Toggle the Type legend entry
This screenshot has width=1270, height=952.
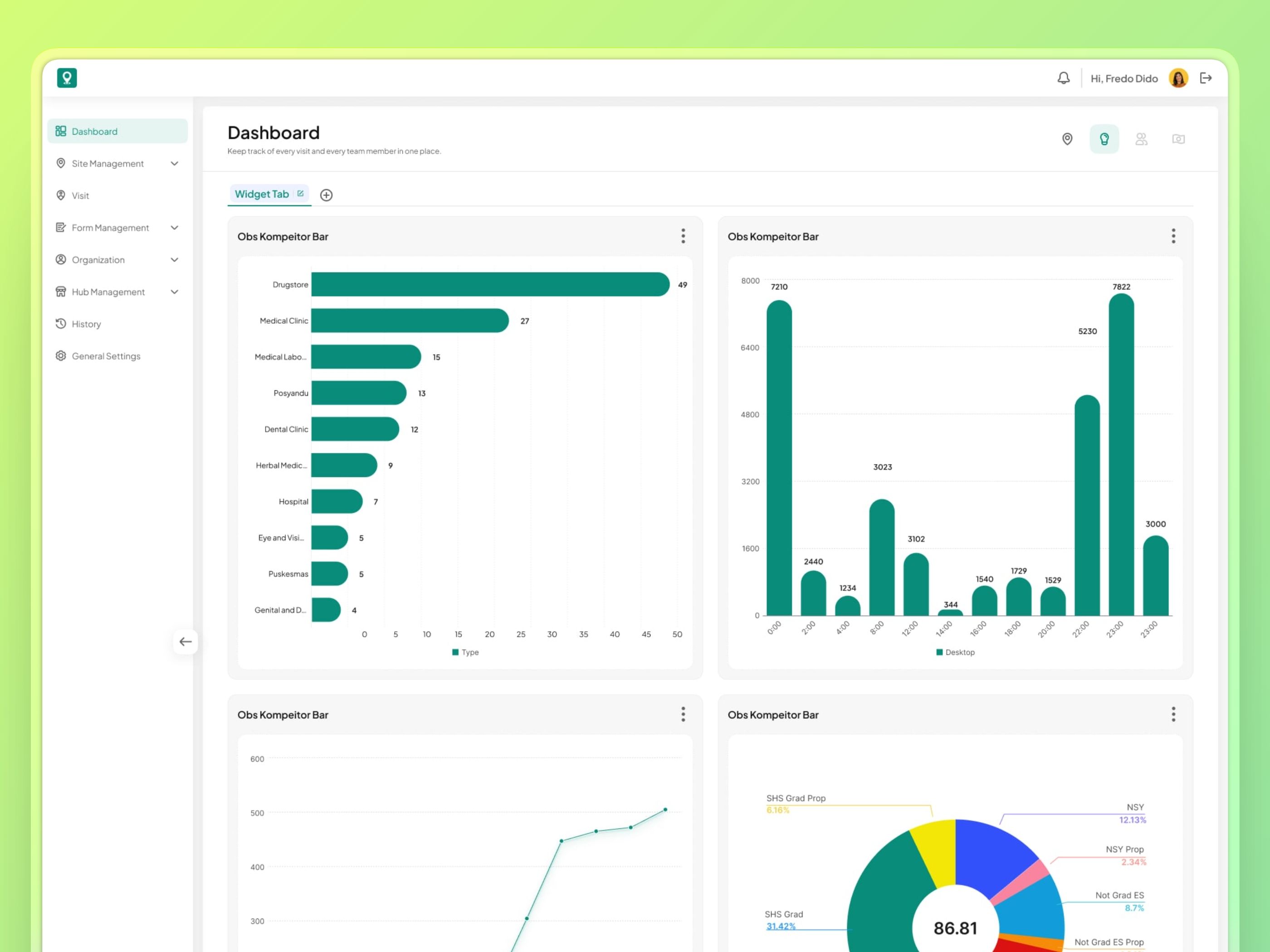tap(465, 652)
